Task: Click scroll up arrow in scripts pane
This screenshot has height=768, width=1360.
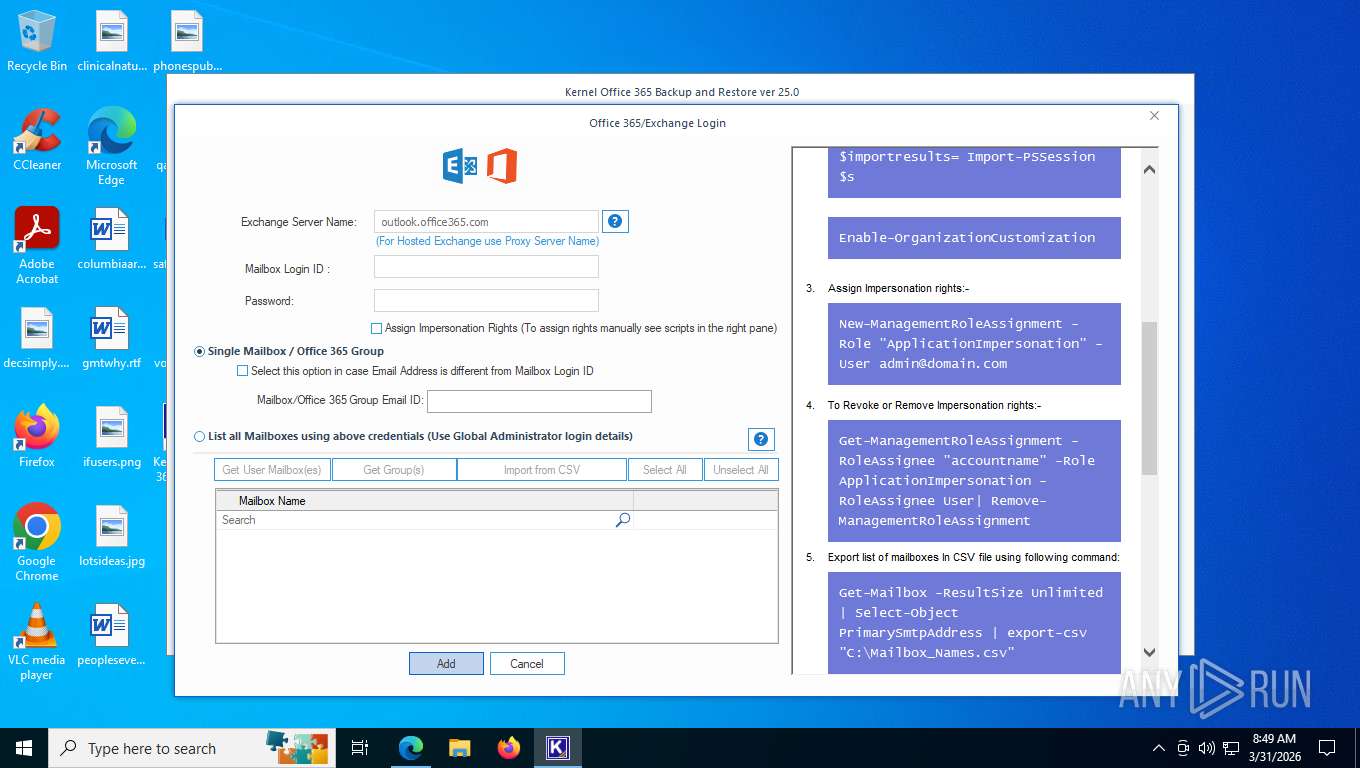Action: [x=1149, y=169]
